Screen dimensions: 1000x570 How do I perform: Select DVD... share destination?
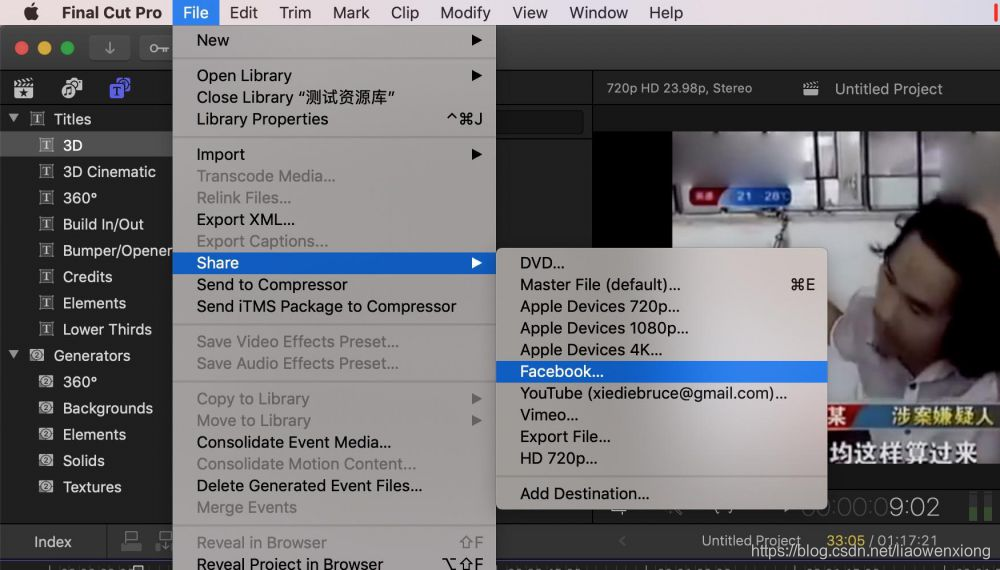661,263
